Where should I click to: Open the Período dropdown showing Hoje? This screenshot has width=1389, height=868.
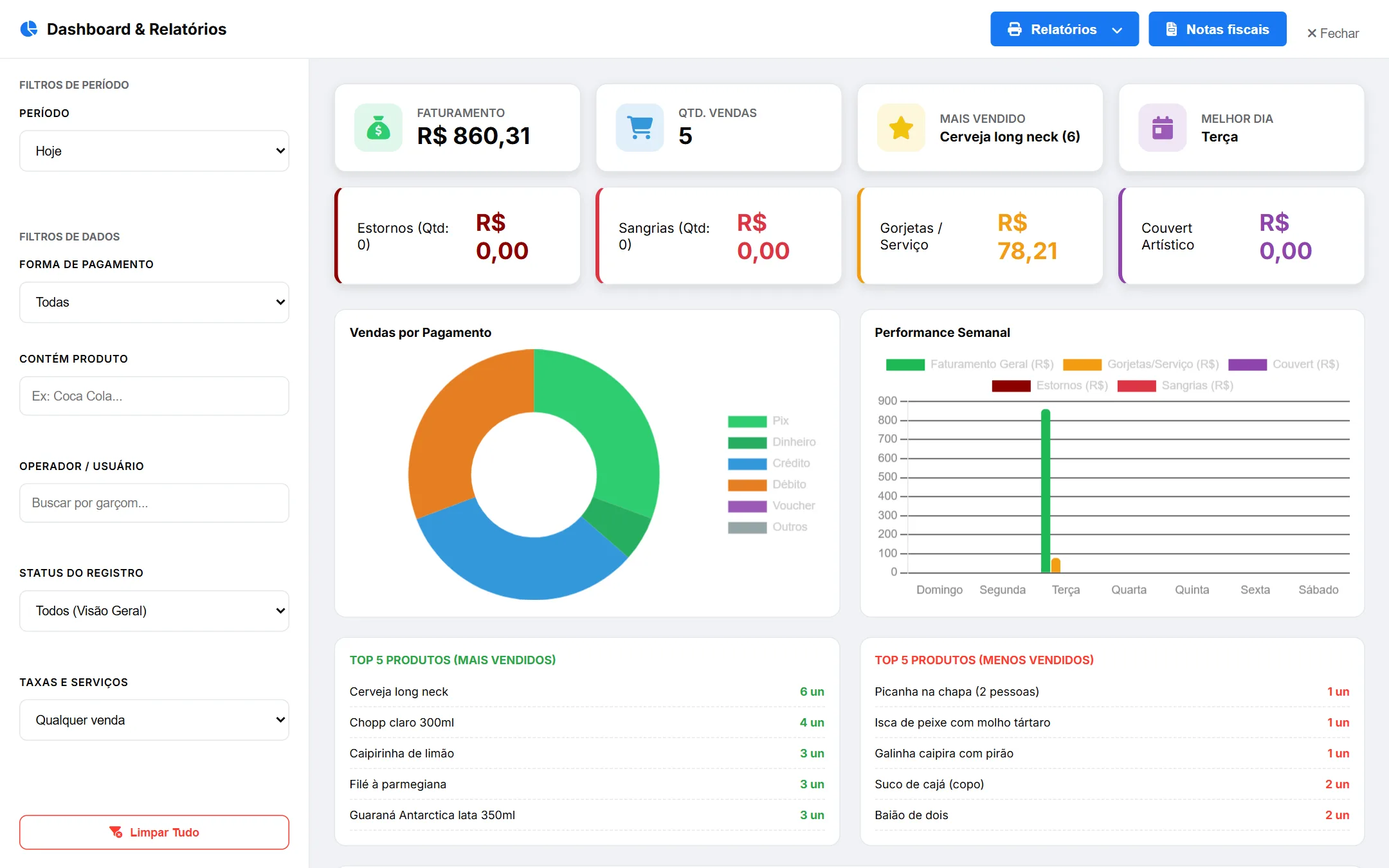154,150
